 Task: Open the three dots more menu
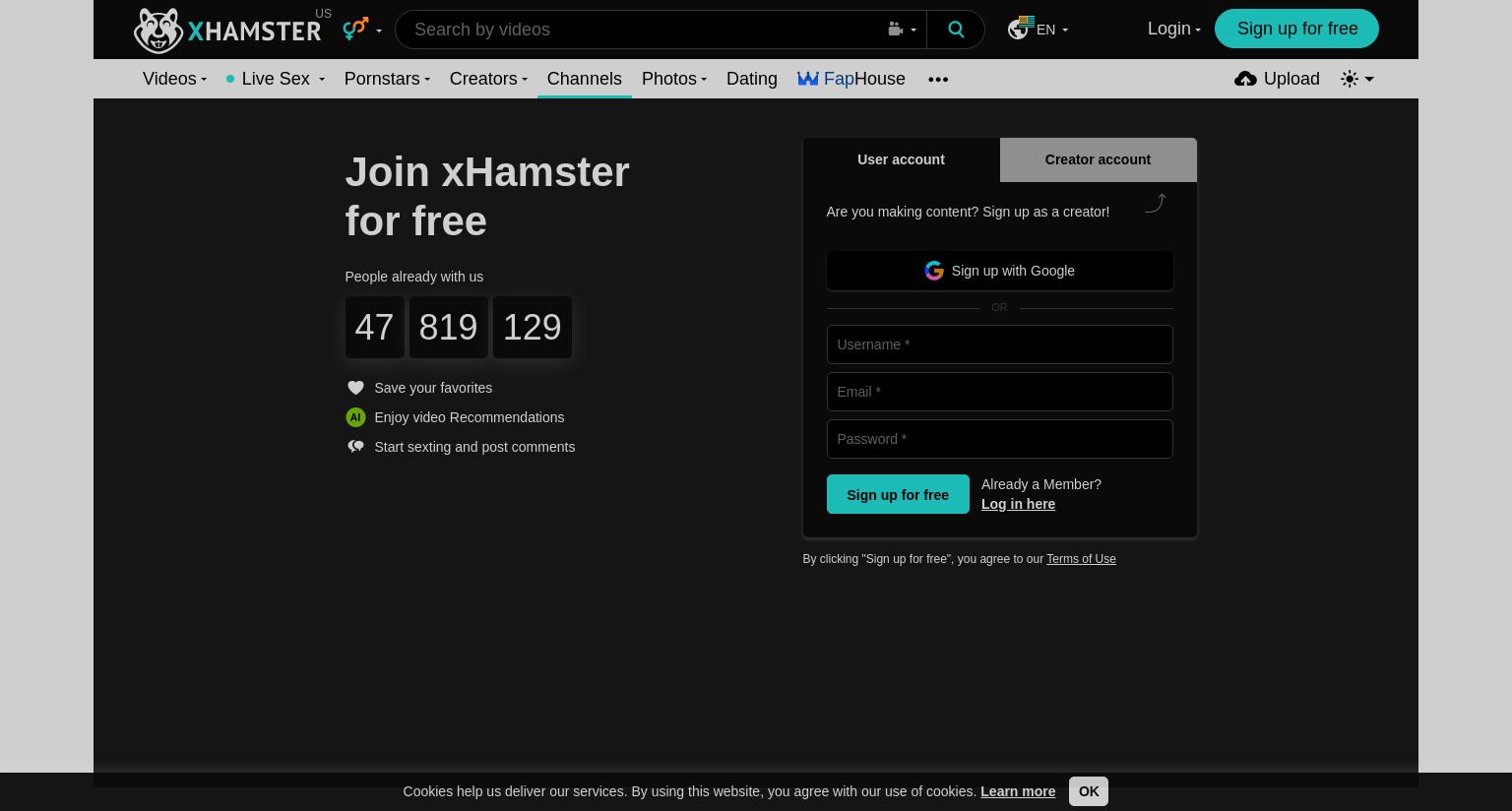point(938,79)
